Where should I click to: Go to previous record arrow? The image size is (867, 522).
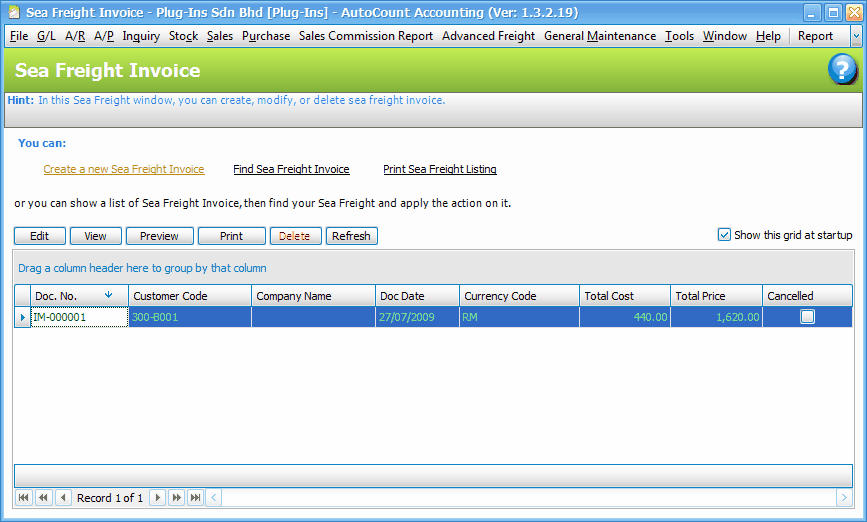(x=63, y=498)
